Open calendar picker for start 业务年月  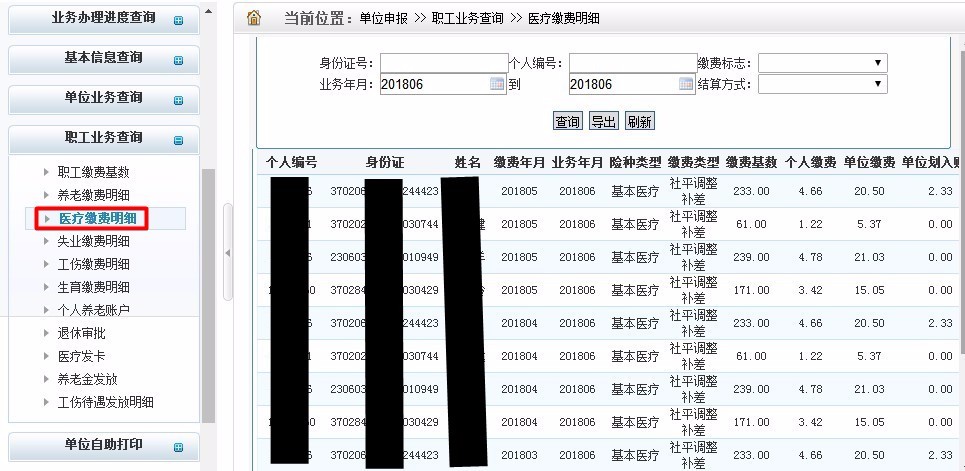497,85
